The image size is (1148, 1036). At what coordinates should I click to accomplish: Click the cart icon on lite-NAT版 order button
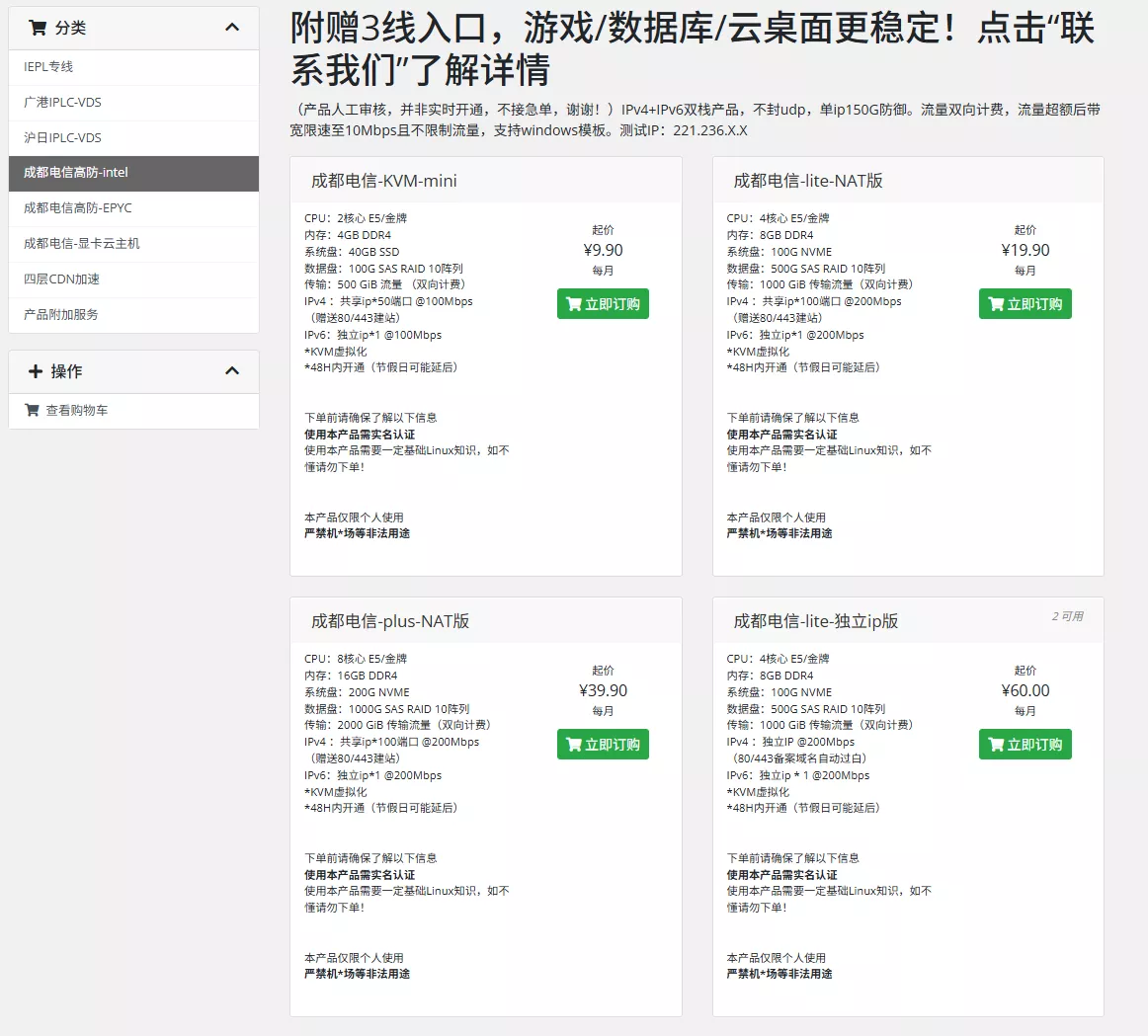point(994,303)
